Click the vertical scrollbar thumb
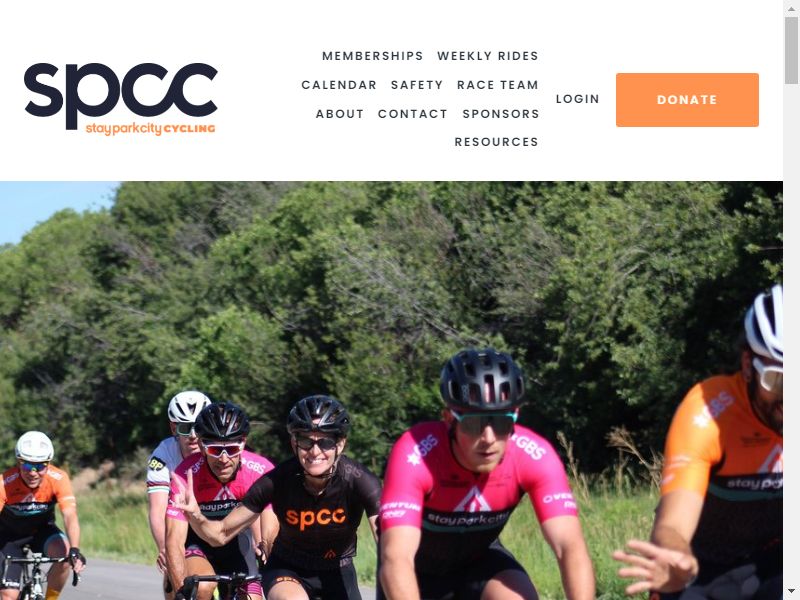Screen dimensions: 800x600 [x=791, y=51]
